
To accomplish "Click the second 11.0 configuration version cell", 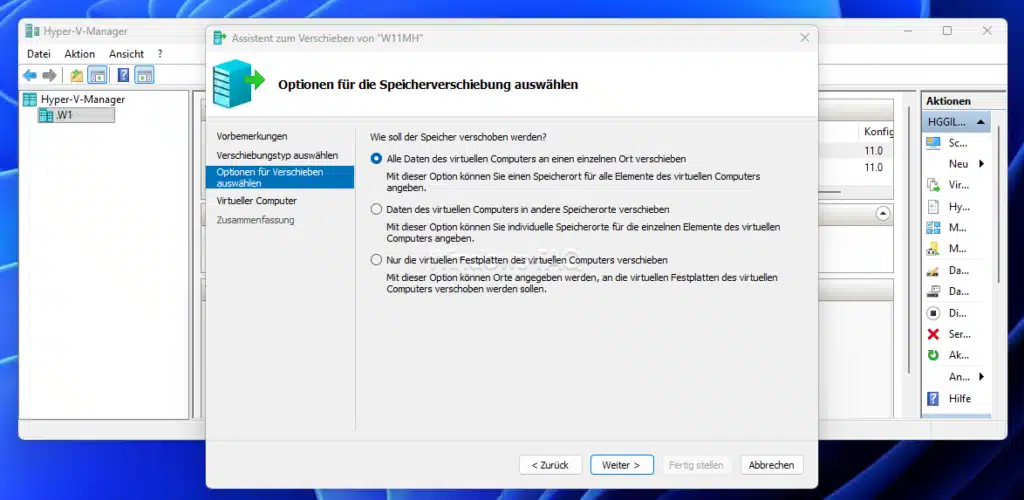I will [x=874, y=167].
